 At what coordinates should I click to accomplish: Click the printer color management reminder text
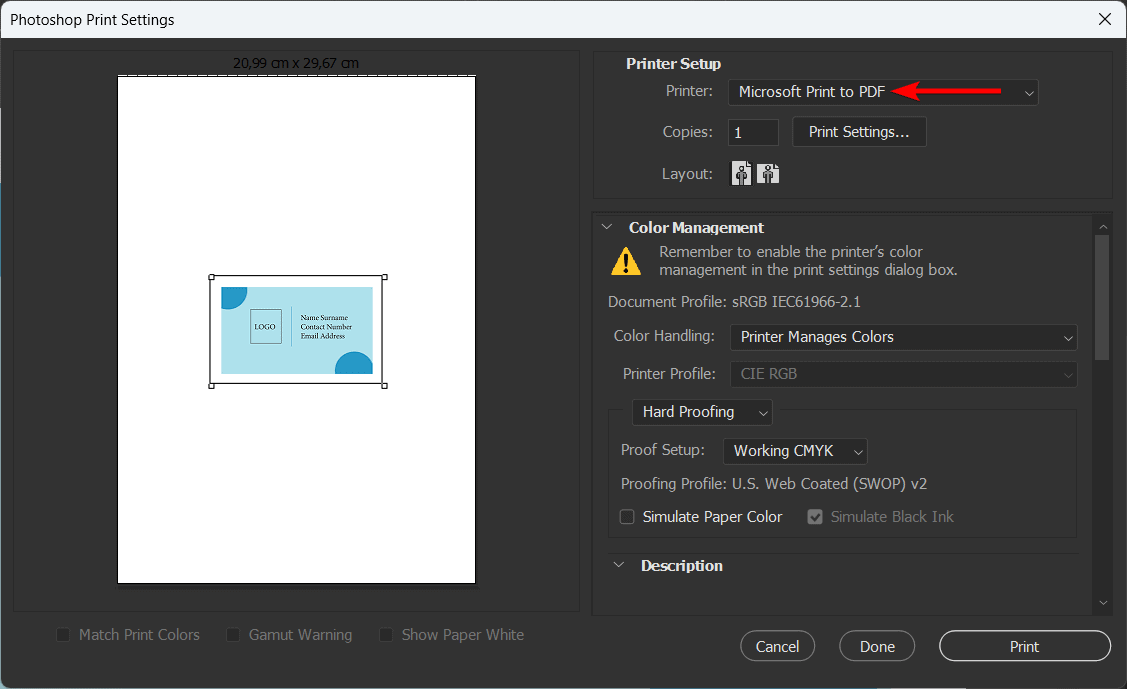pos(808,261)
